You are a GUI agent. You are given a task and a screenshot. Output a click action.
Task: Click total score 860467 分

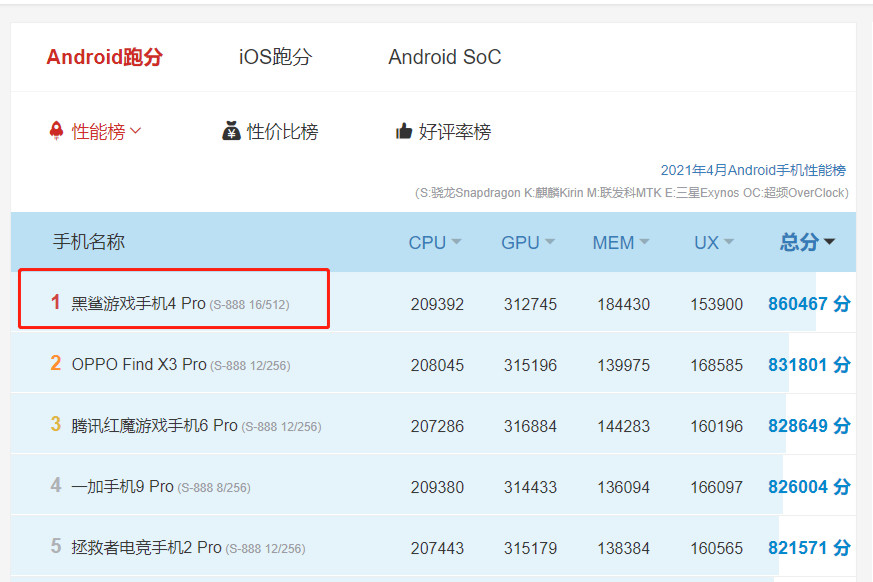coord(809,304)
